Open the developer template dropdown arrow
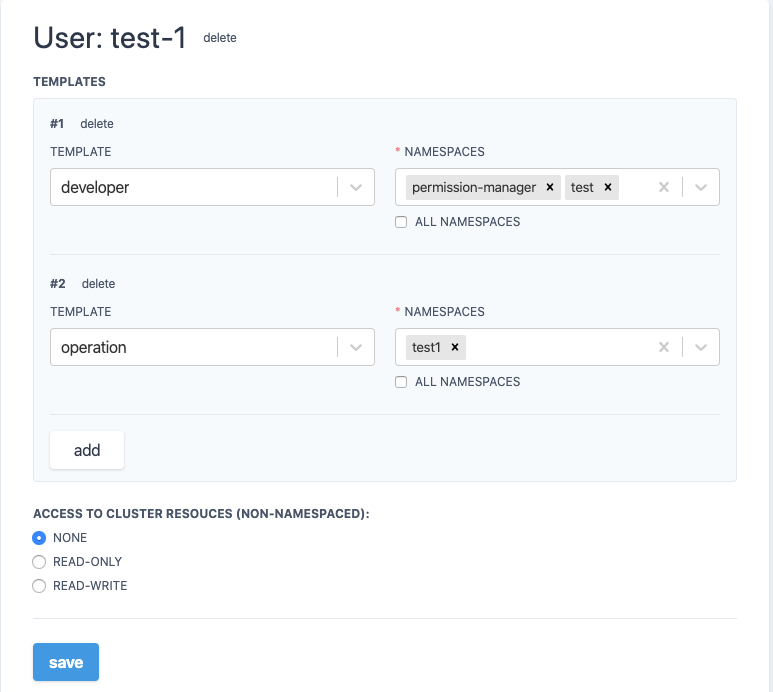773x692 pixels. [x=356, y=187]
